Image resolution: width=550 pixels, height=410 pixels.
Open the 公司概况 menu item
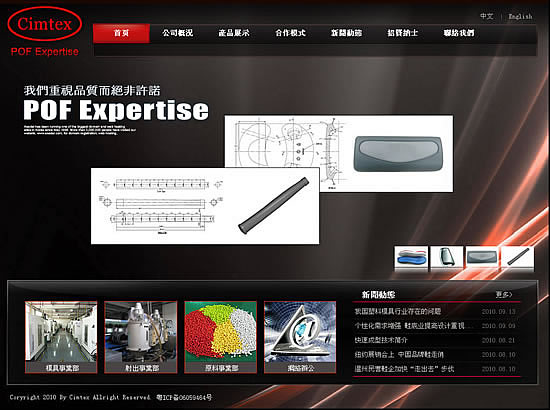177,33
